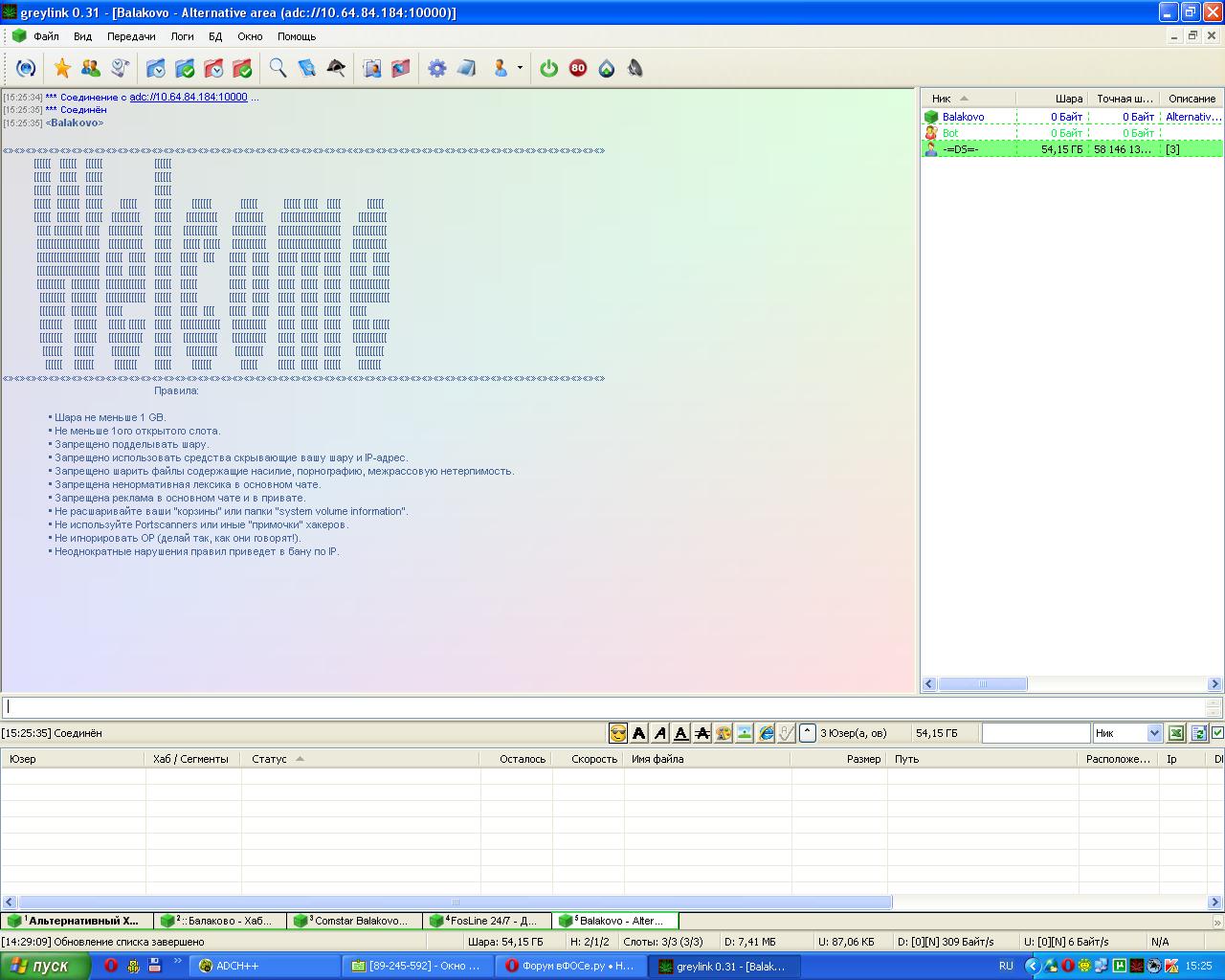The image size is (1225, 980).
Task: Open the Файл menu
Action: click(46, 36)
